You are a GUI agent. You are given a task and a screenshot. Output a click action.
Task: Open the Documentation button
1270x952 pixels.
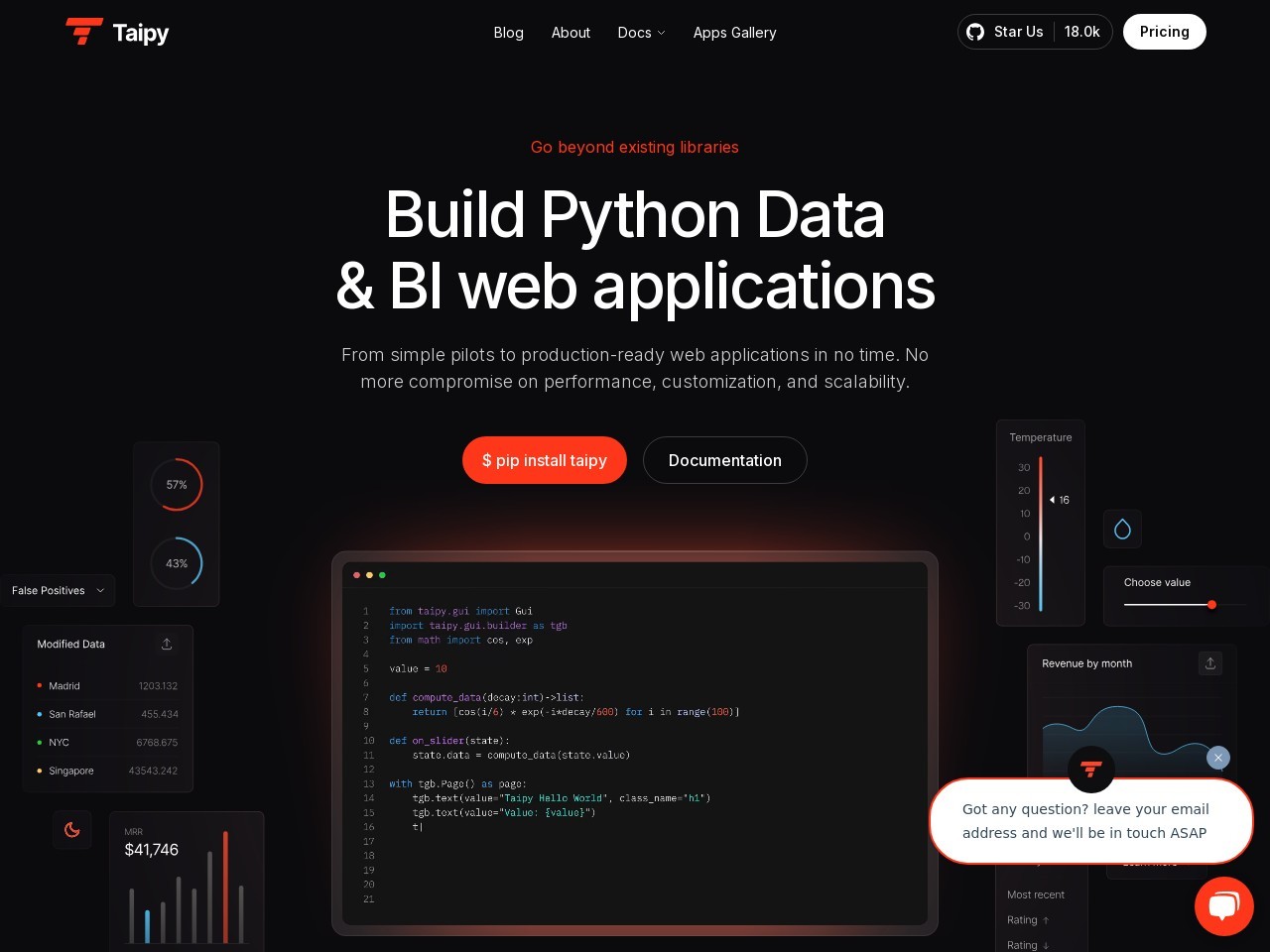(724, 460)
